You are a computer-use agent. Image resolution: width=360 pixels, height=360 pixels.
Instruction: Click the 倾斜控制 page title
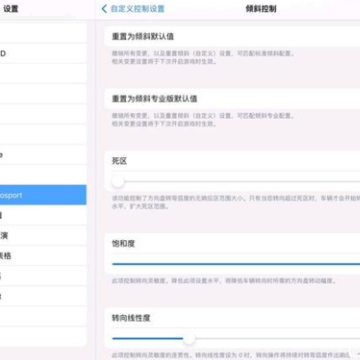(x=261, y=9)
